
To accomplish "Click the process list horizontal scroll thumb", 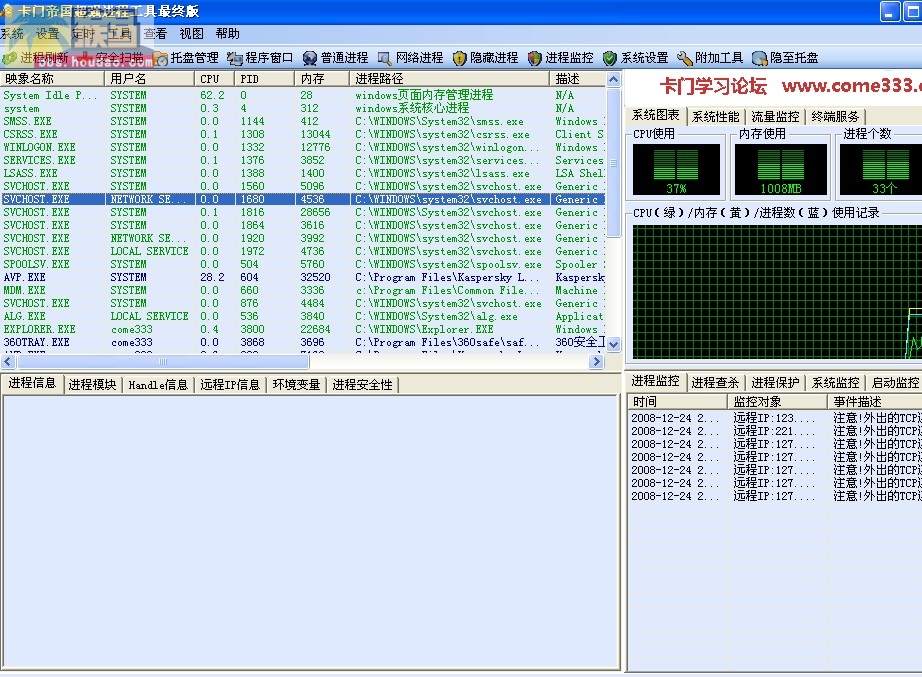I will click(162, 362).
